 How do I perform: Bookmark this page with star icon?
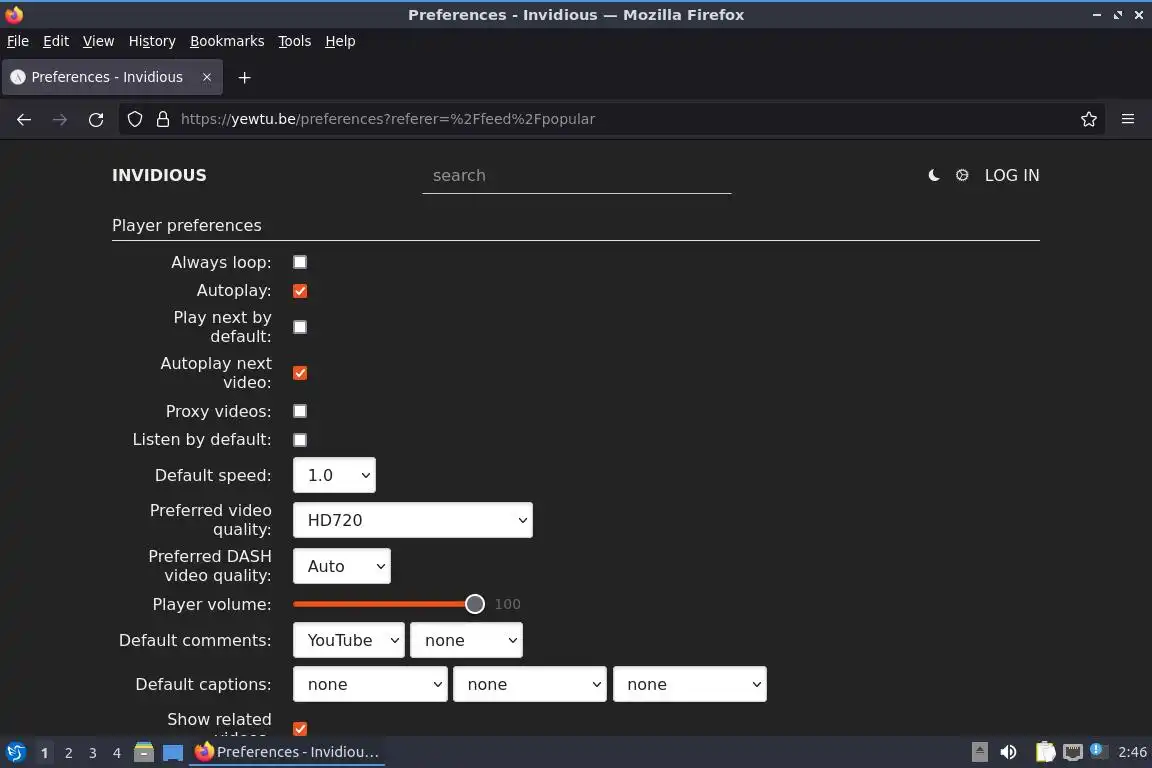point(1089,119)
